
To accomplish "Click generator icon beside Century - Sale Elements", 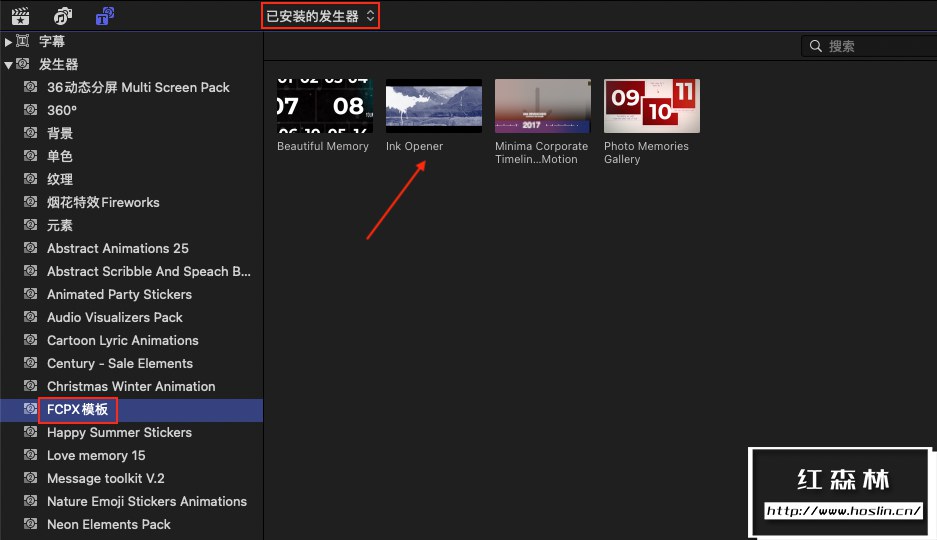I will coord(30,362).
